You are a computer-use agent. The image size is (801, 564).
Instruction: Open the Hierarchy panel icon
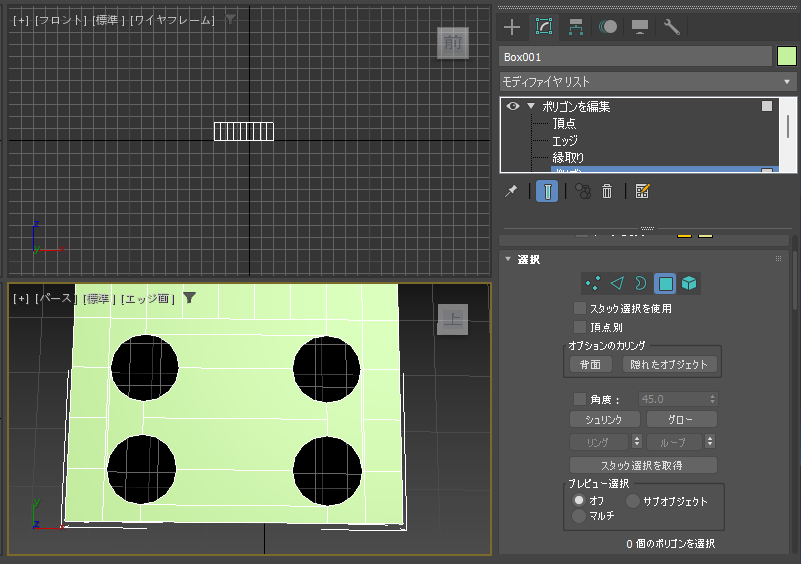(576, 27)
